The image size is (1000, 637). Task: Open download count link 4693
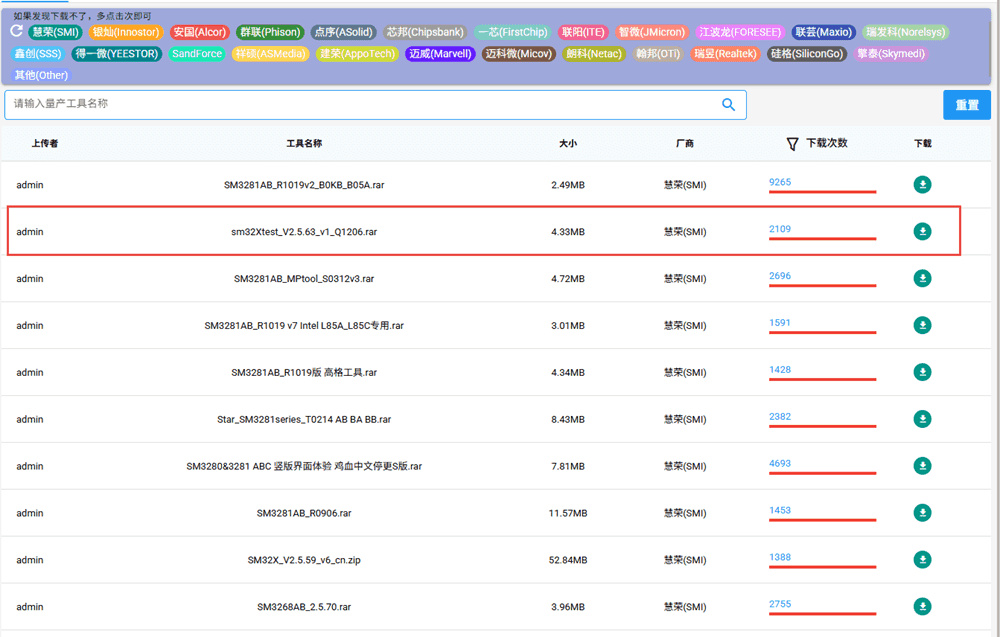pyautogui.click(x=780, y=464)
